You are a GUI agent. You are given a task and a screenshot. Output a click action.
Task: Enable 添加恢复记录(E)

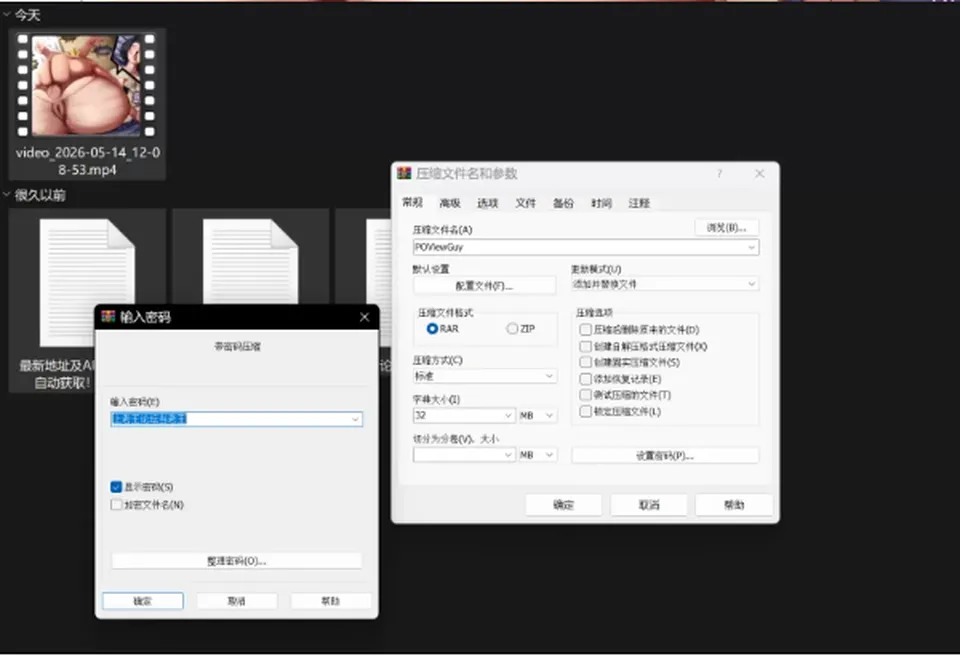point(585,379)
